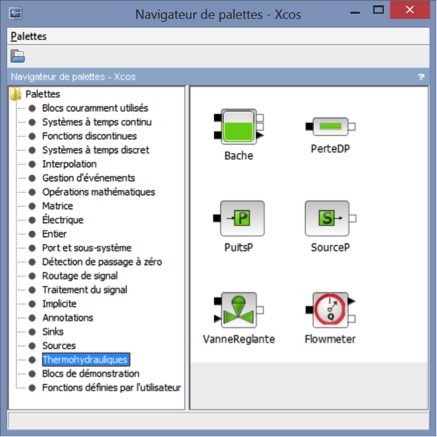Pick the PuitsP pressure sink block

coord(239,218)
